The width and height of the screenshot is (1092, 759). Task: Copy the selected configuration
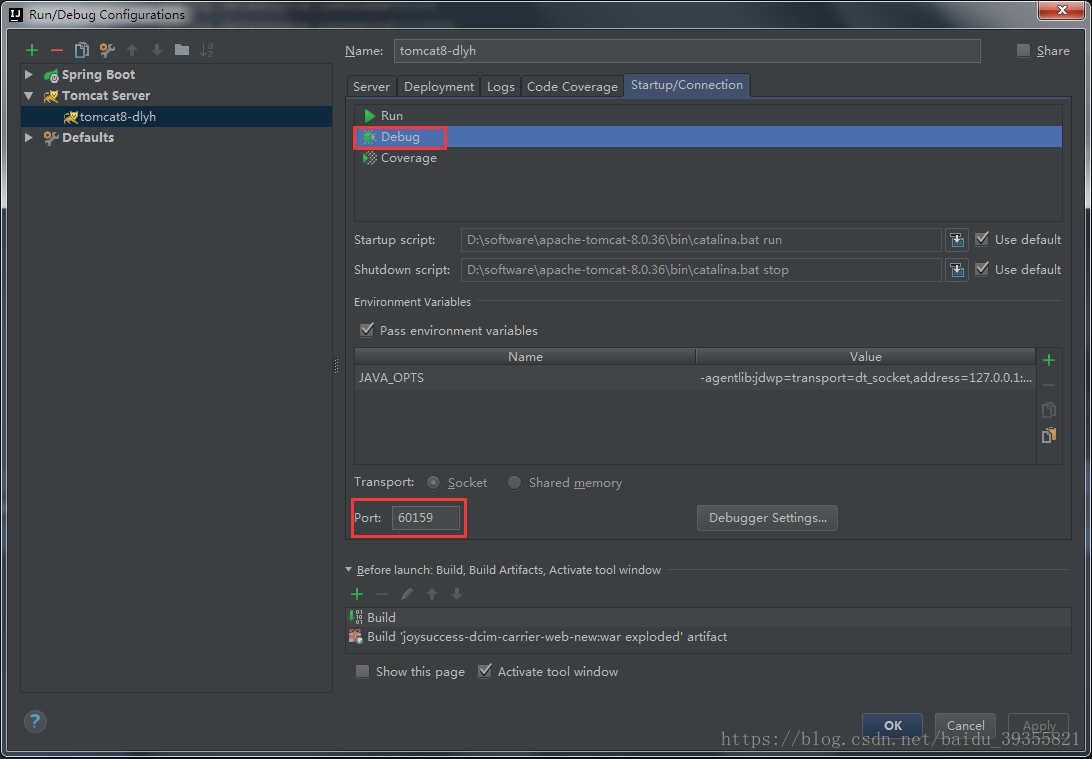[x=81, y=50]
